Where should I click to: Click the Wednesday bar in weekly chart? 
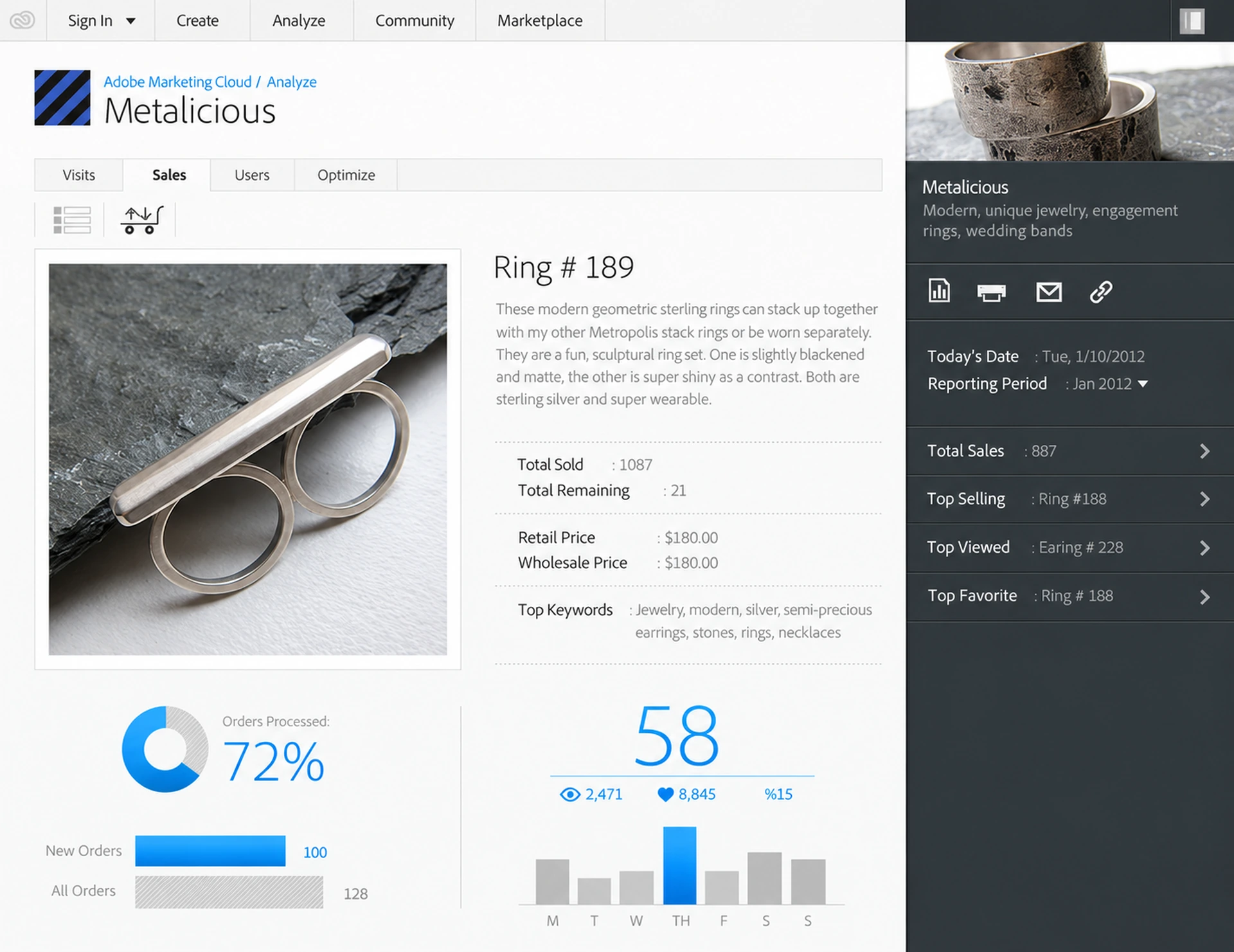pos(636,888)
